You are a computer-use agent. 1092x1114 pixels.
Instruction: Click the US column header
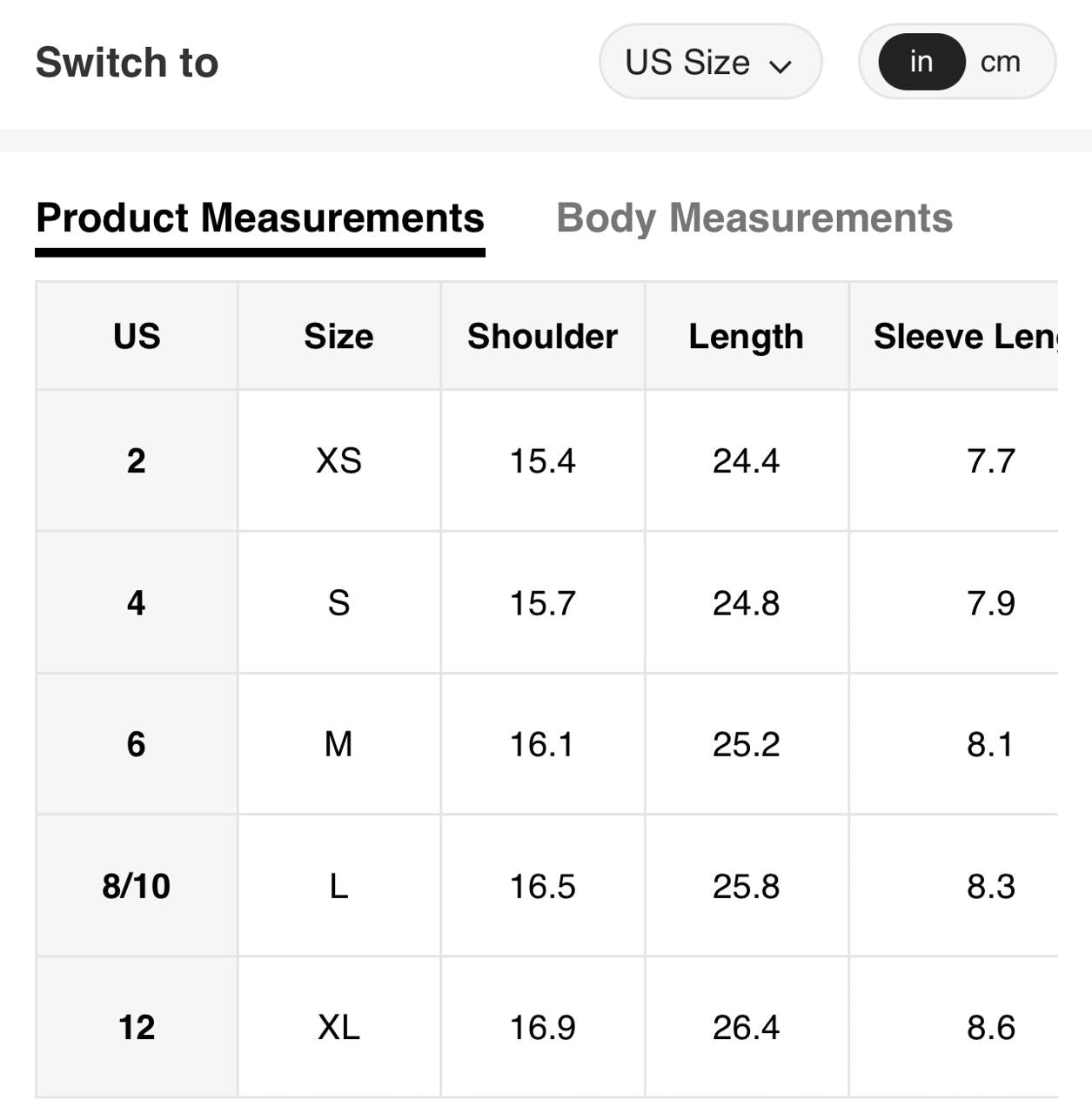click(x=137, y=337)
